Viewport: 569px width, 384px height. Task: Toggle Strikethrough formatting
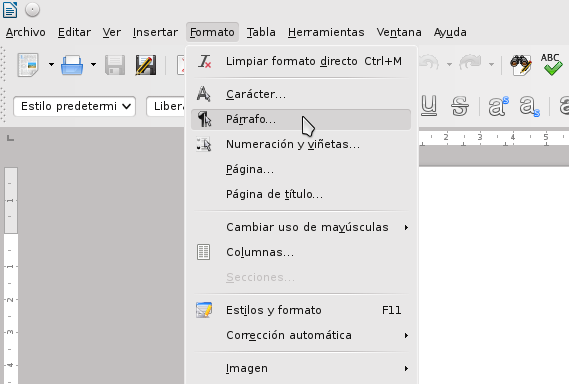pyautogui.click(x=459, y=106)
